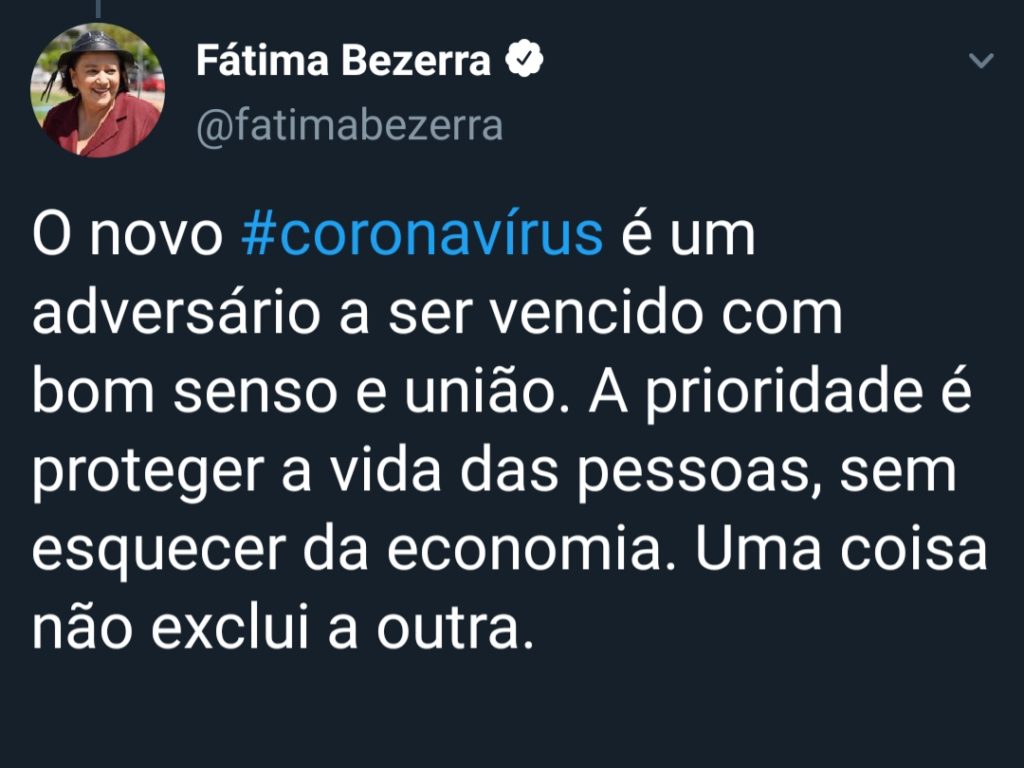Click the words "O novo" in the tweet
The image size is (1024, 768).
coord(127,237)
